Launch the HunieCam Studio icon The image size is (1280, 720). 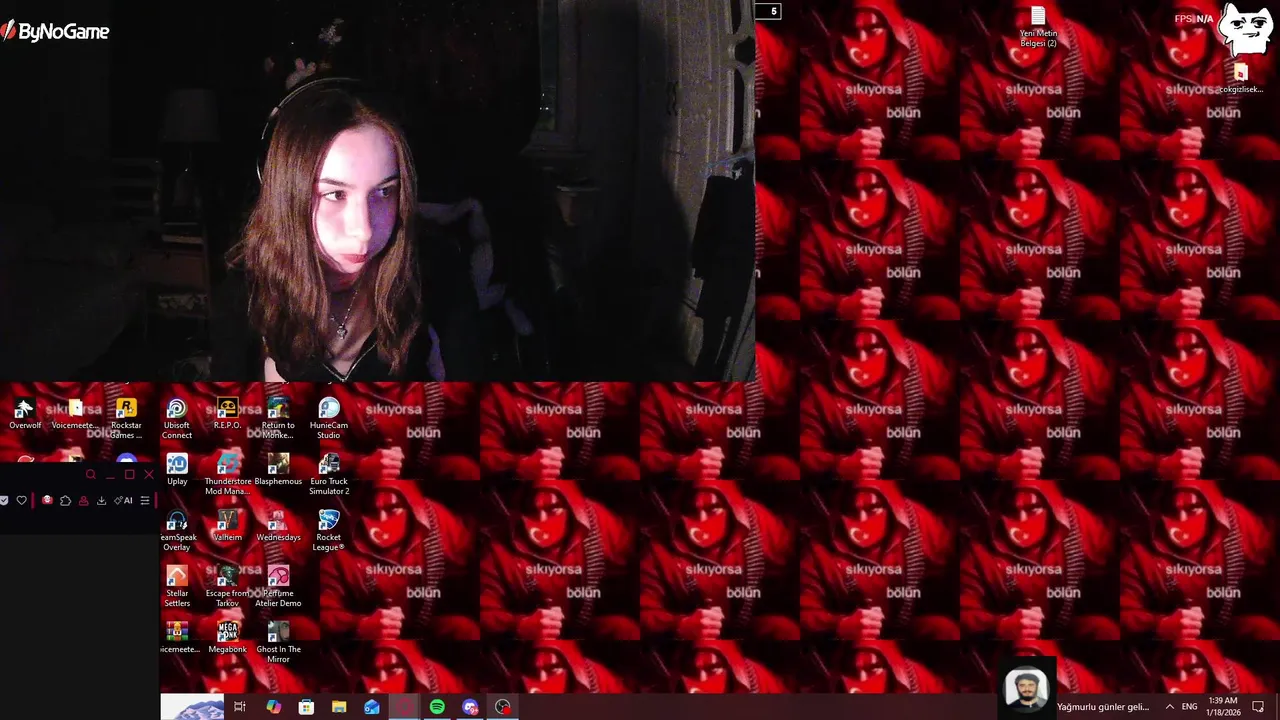[x=329, y=418]
